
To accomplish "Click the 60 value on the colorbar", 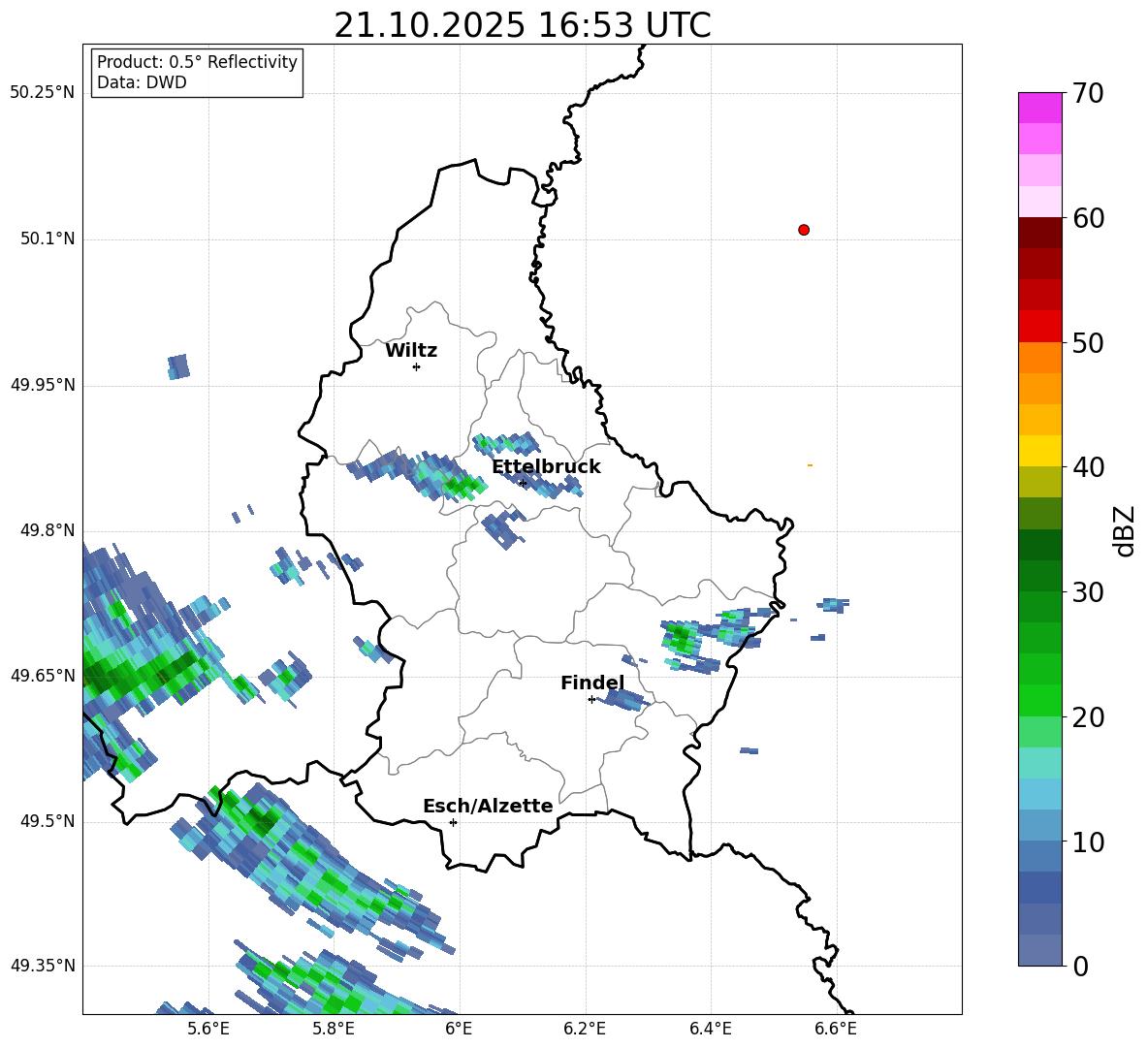I will coord(1088,218).
